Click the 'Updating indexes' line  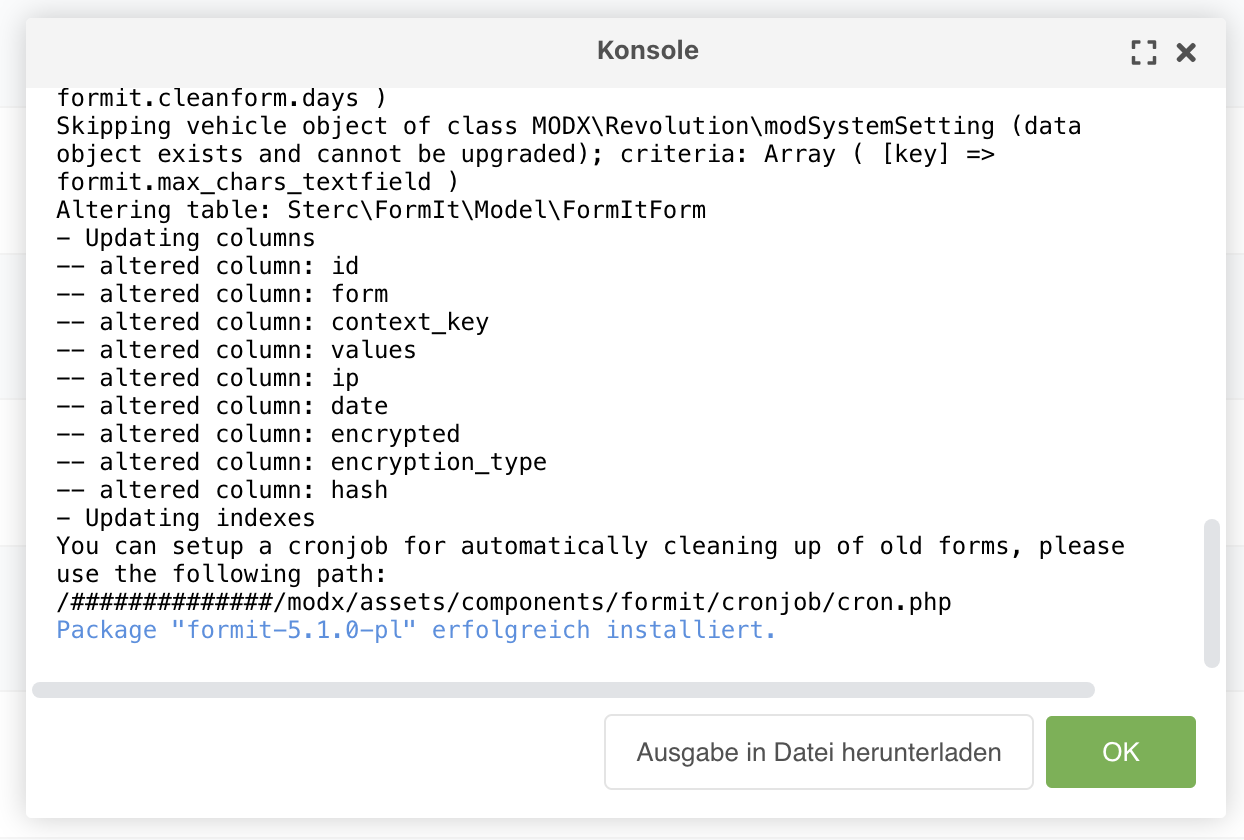[186, 518]
